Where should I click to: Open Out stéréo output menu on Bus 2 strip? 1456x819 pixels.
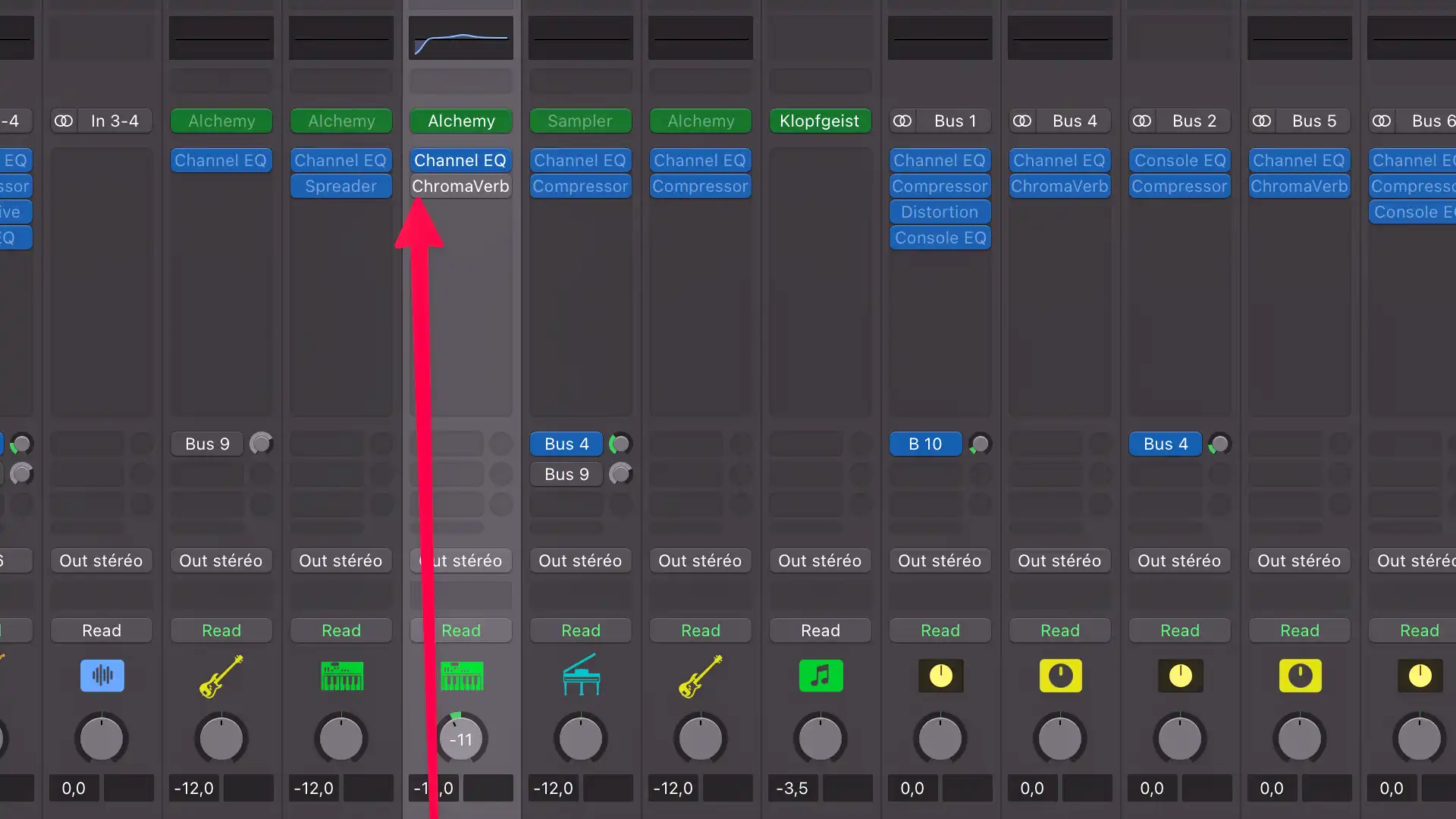point(1180,560)
